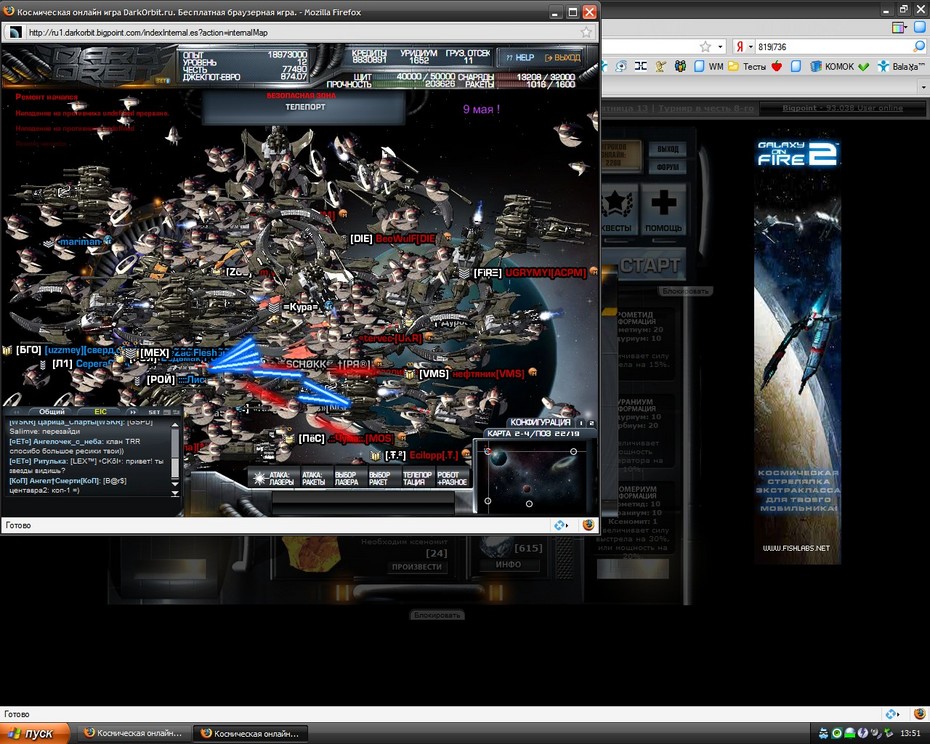930x744 pixels.
Task: Open the Робот +Разное menu
Action: (452, 478)
